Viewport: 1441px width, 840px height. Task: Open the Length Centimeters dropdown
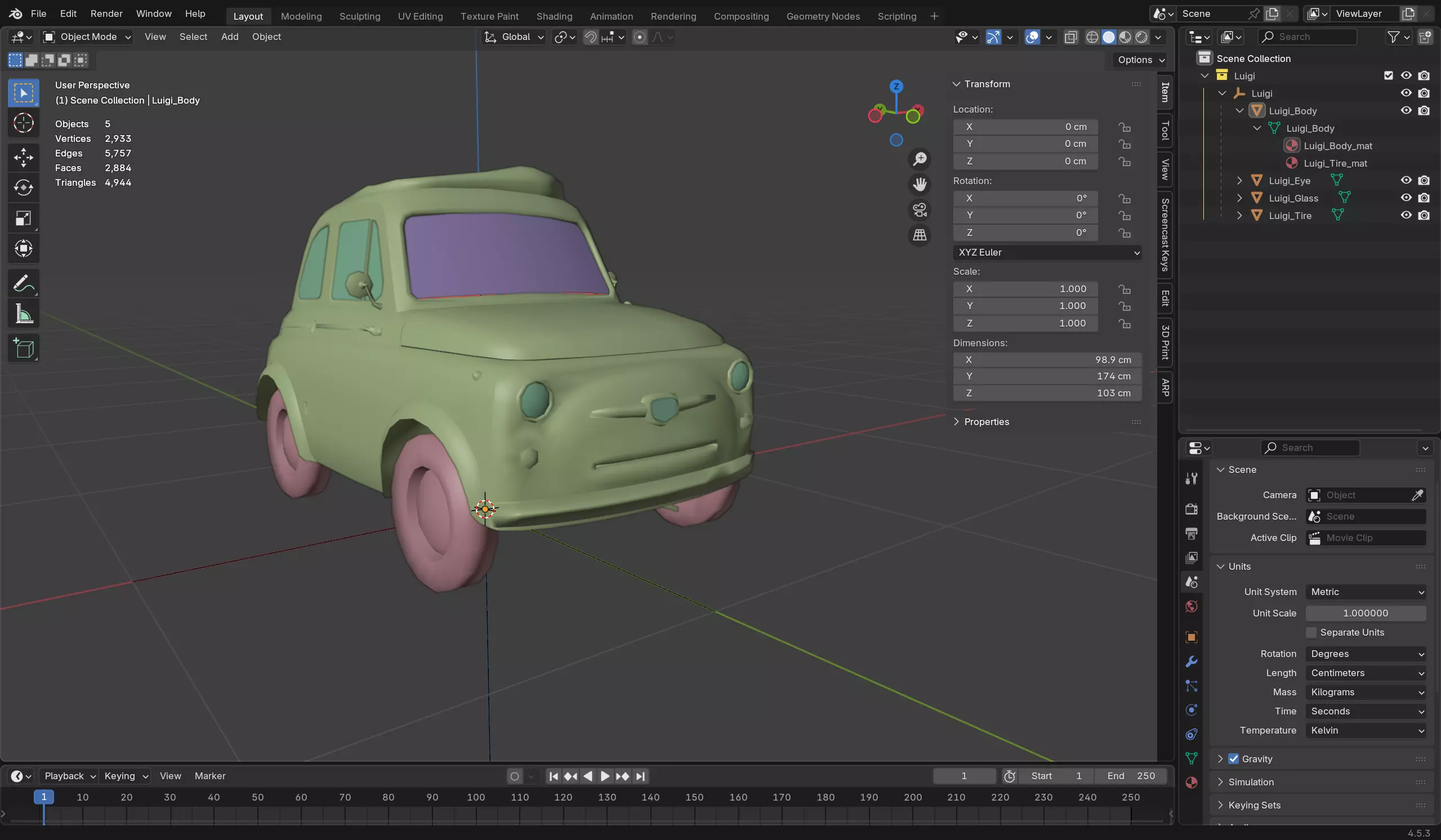tap(1366, 673)
